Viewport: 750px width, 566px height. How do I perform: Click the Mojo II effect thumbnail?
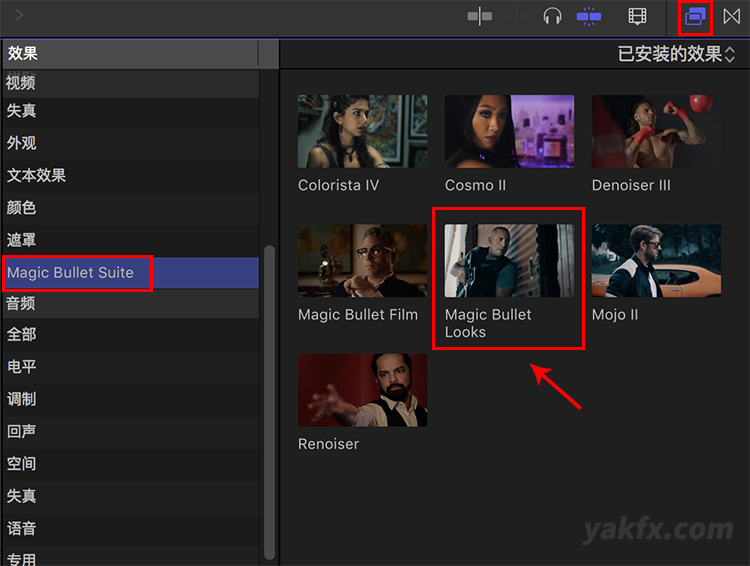click(656, 261)
